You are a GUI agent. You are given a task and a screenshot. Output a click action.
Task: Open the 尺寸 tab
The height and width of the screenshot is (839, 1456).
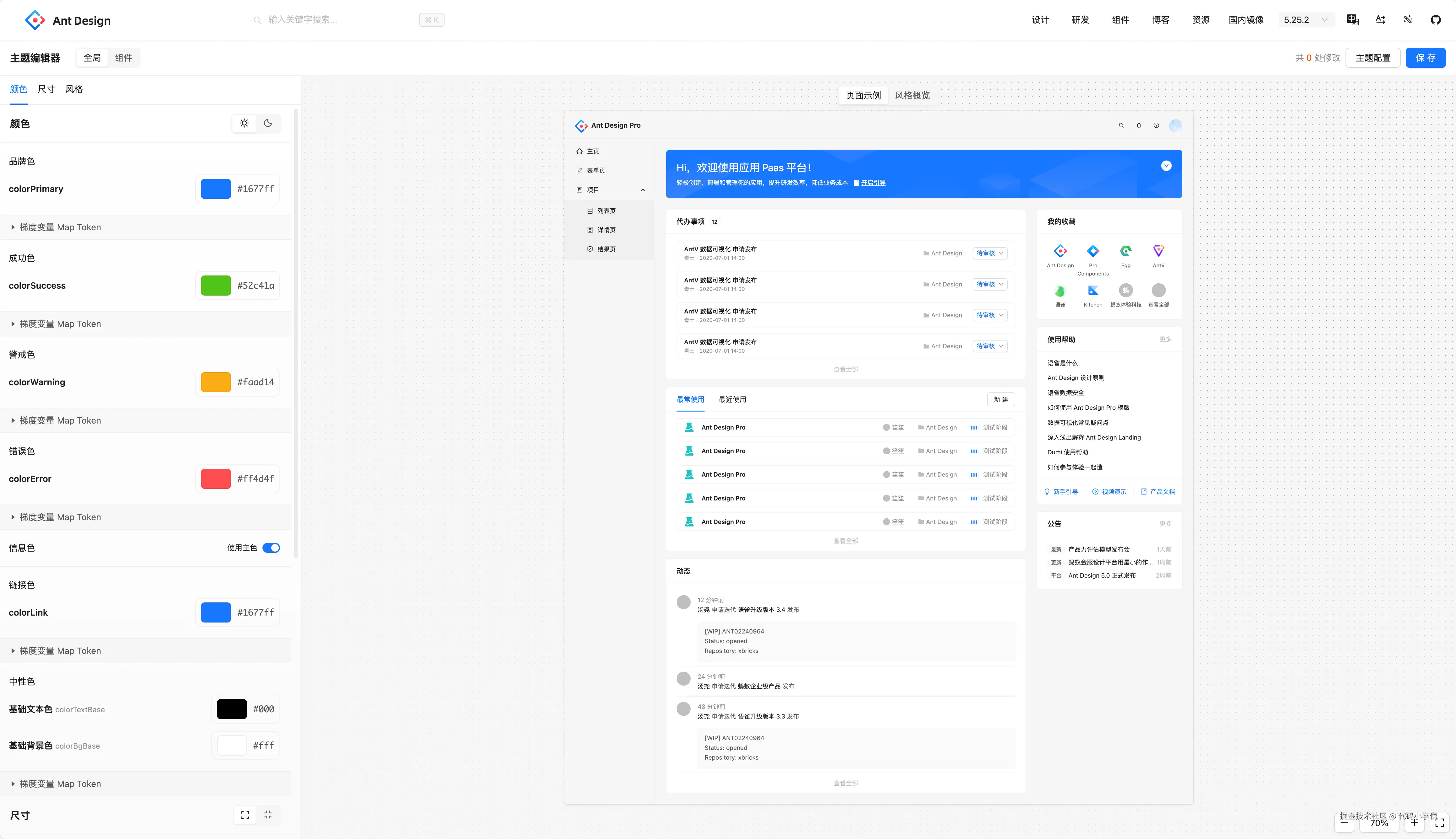click(x=46, y=89)
